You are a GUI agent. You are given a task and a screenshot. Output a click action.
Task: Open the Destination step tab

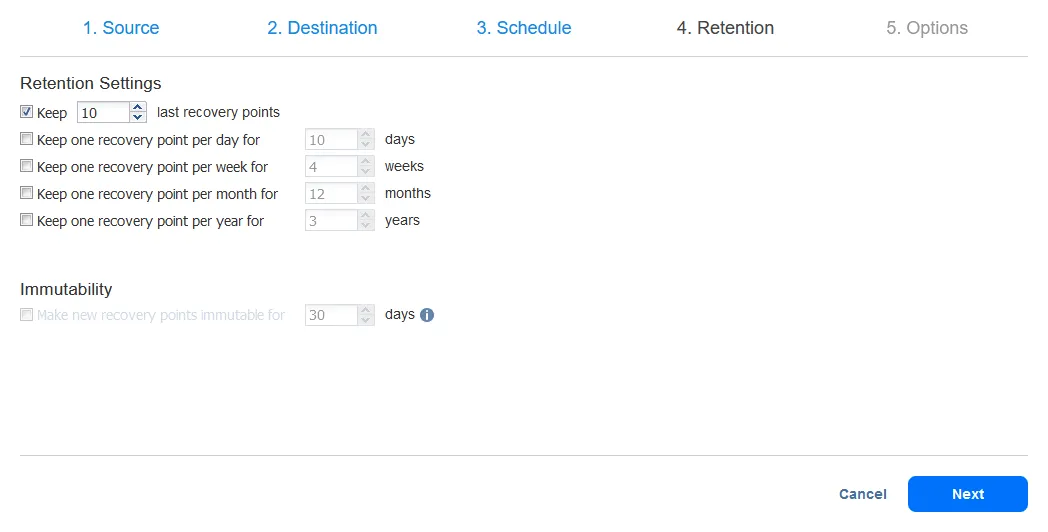click(322, 28)
